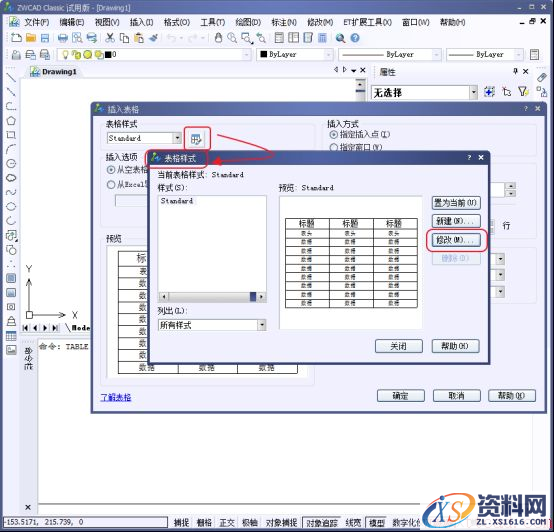The image size is (554, 532).
Task: Toggle 栅格 grid in status bar
Action: (x=204, y=522)
